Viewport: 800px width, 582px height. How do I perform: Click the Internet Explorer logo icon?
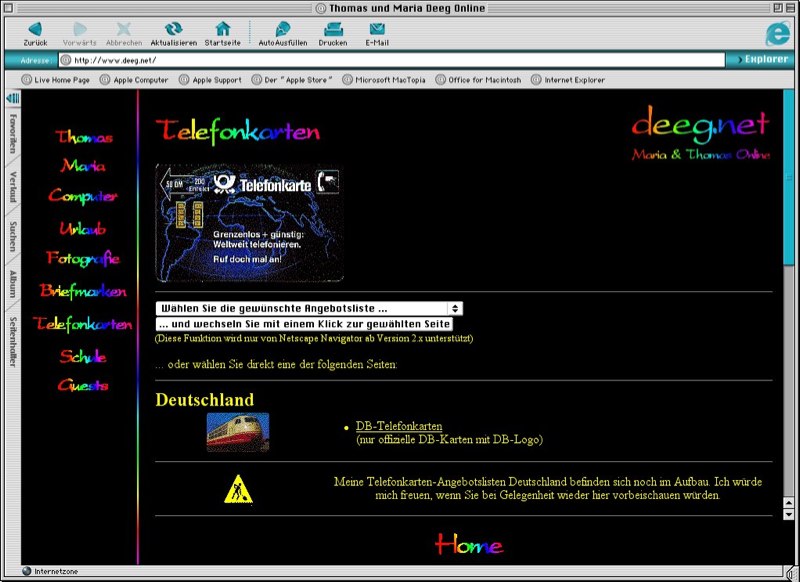pos(777,32)
